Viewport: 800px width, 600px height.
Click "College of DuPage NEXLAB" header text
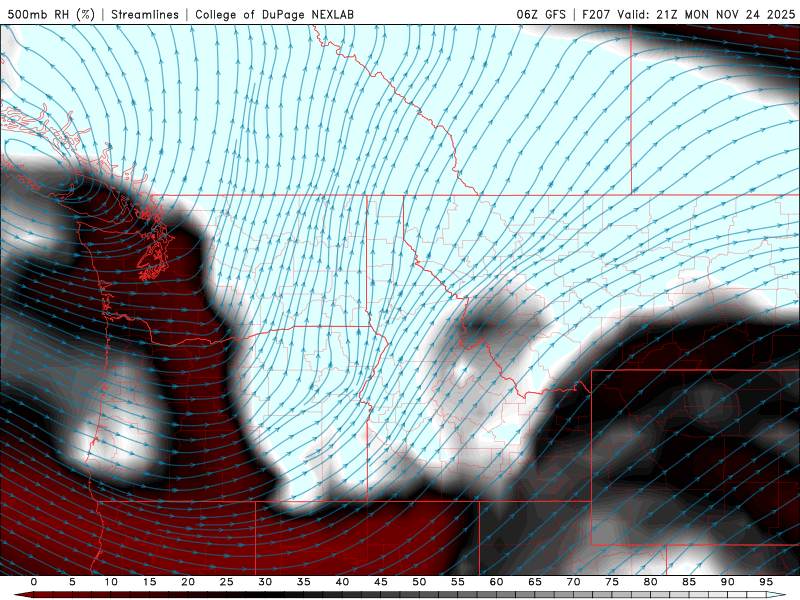(x=274, y=14)
